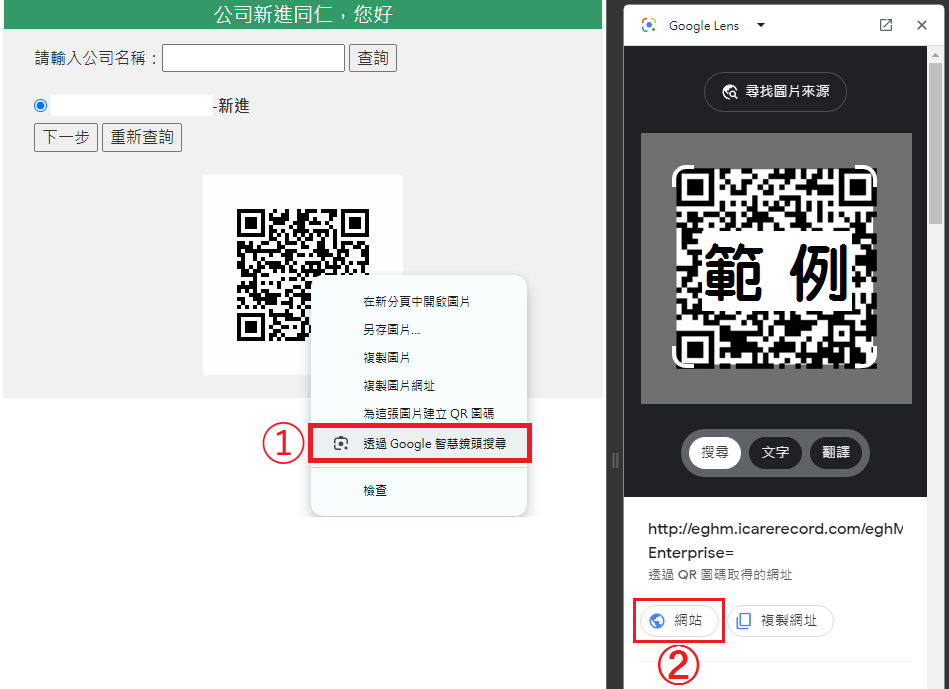Choose 在新分頁中開啟圖片 from context menu
949x689 pixels.
pos(419,302)
